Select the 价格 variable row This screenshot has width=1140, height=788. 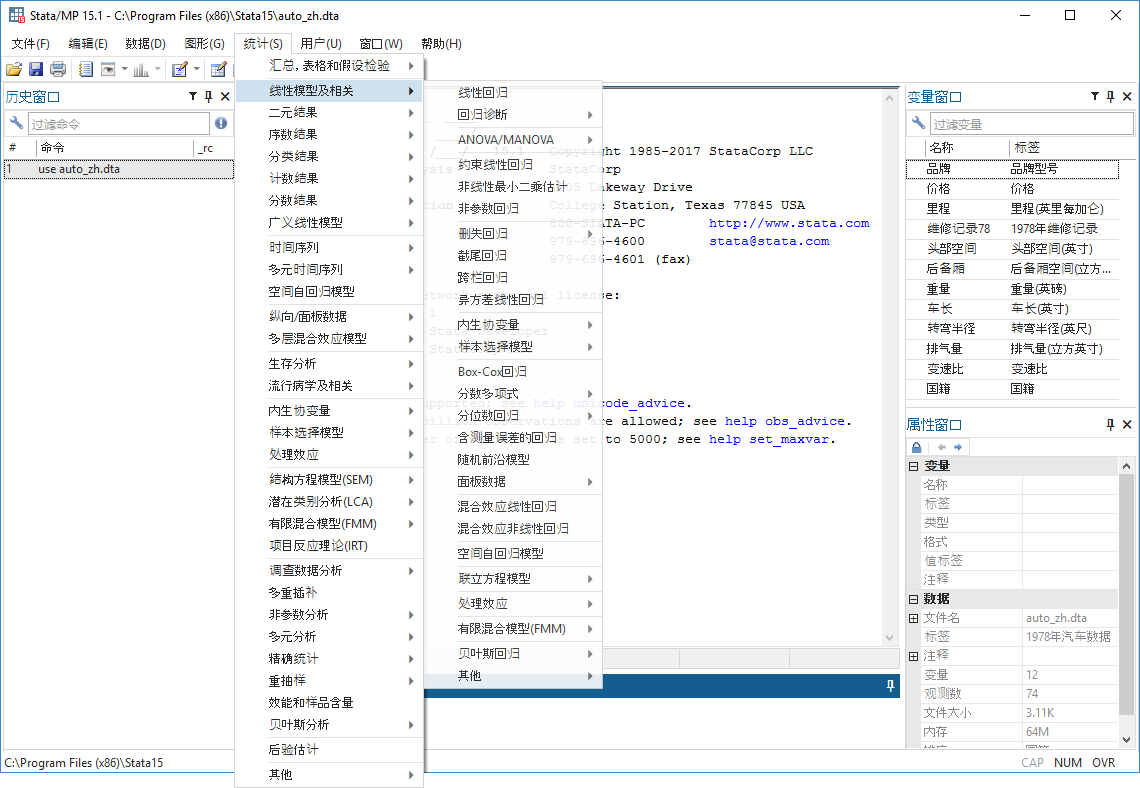pos(1012,189)
